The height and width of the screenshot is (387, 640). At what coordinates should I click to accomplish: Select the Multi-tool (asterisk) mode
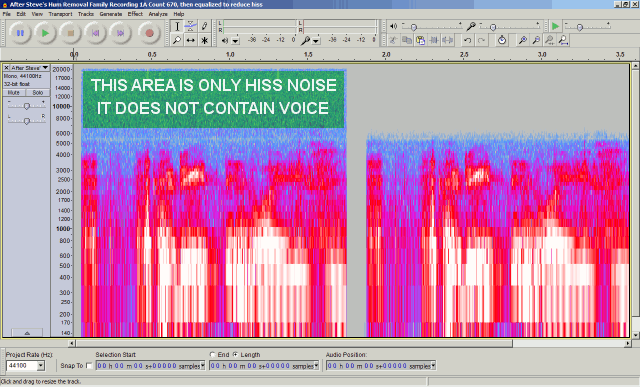(x=204, y=40)
